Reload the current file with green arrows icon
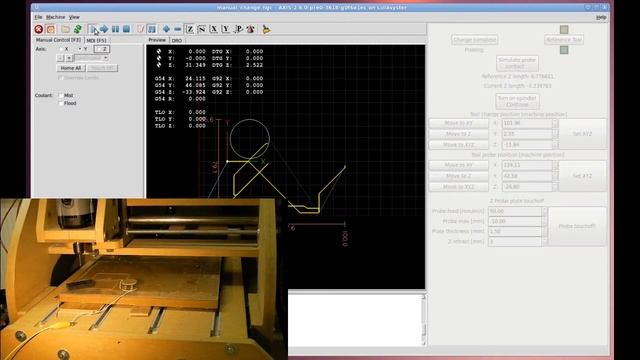Screen dimensions: 640x360 coord(78,29)
